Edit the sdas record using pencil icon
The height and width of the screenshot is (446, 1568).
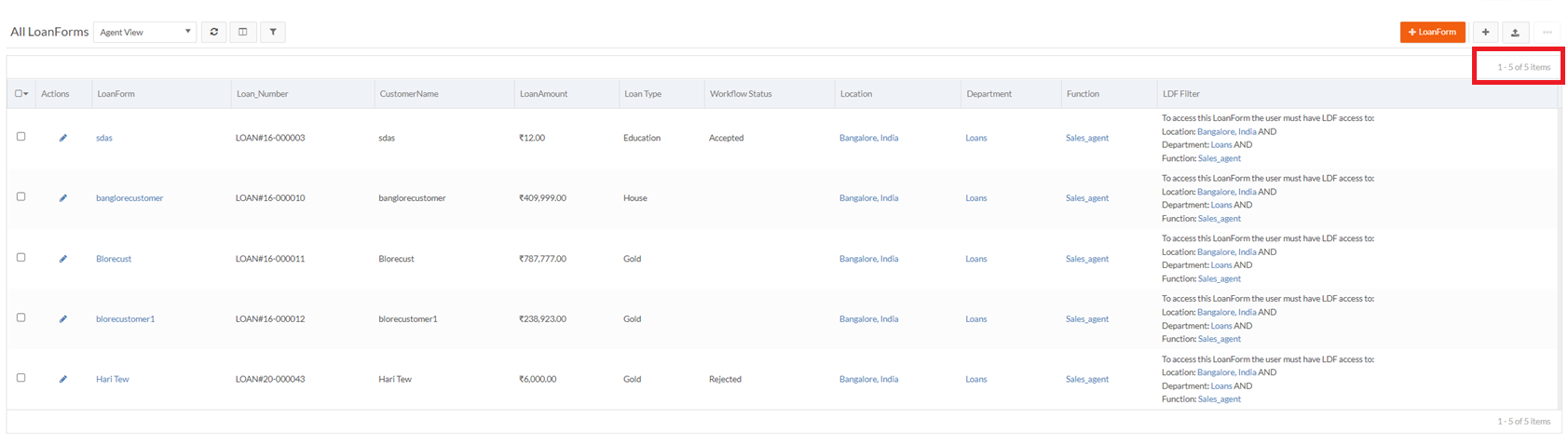pyautogui.click(x=63, y=138)
